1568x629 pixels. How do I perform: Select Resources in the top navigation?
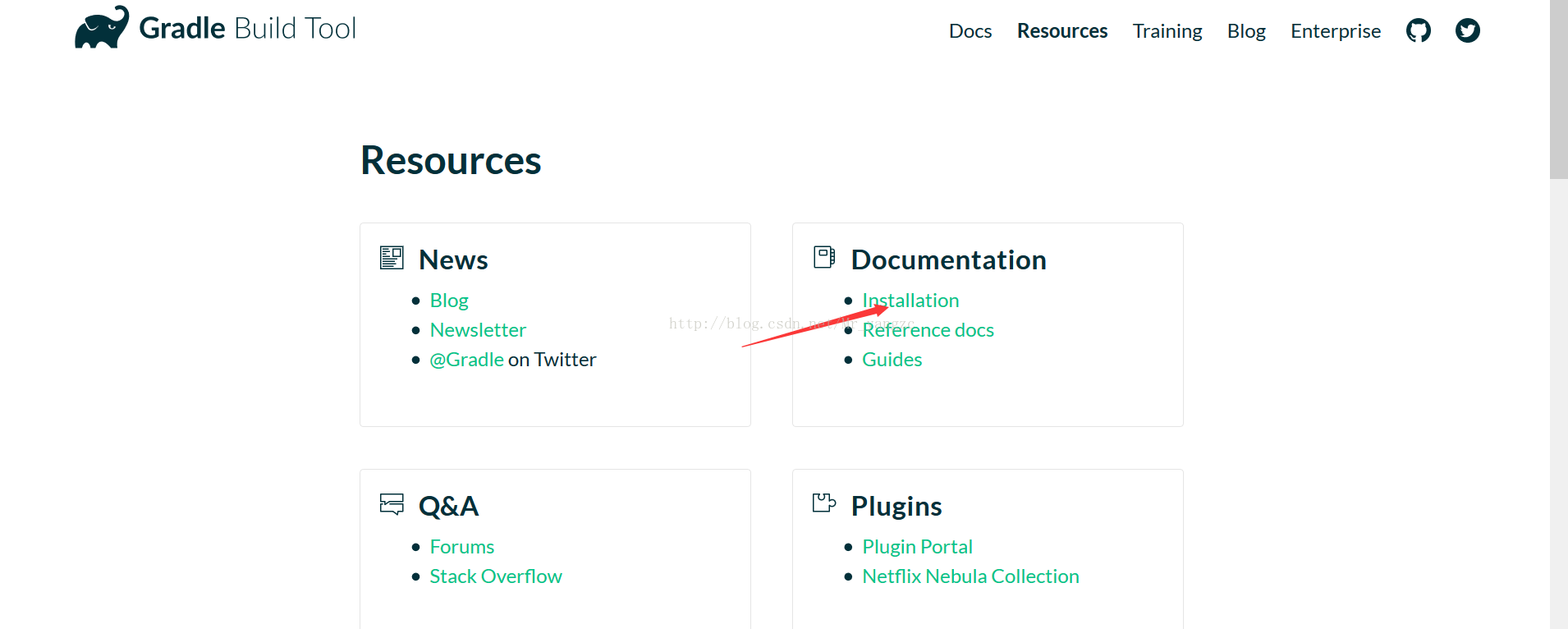point(1062,31)
